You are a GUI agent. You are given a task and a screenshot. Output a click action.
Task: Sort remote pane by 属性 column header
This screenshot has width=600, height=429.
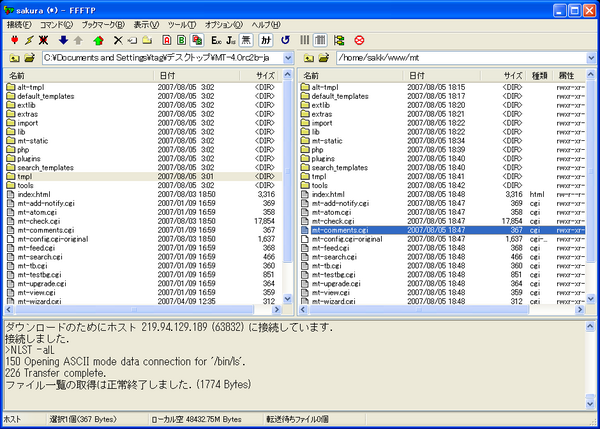coord(569,75)
